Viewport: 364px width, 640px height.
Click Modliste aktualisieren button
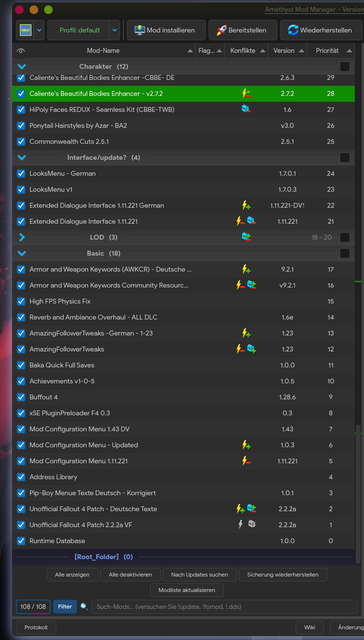[187, 590]
